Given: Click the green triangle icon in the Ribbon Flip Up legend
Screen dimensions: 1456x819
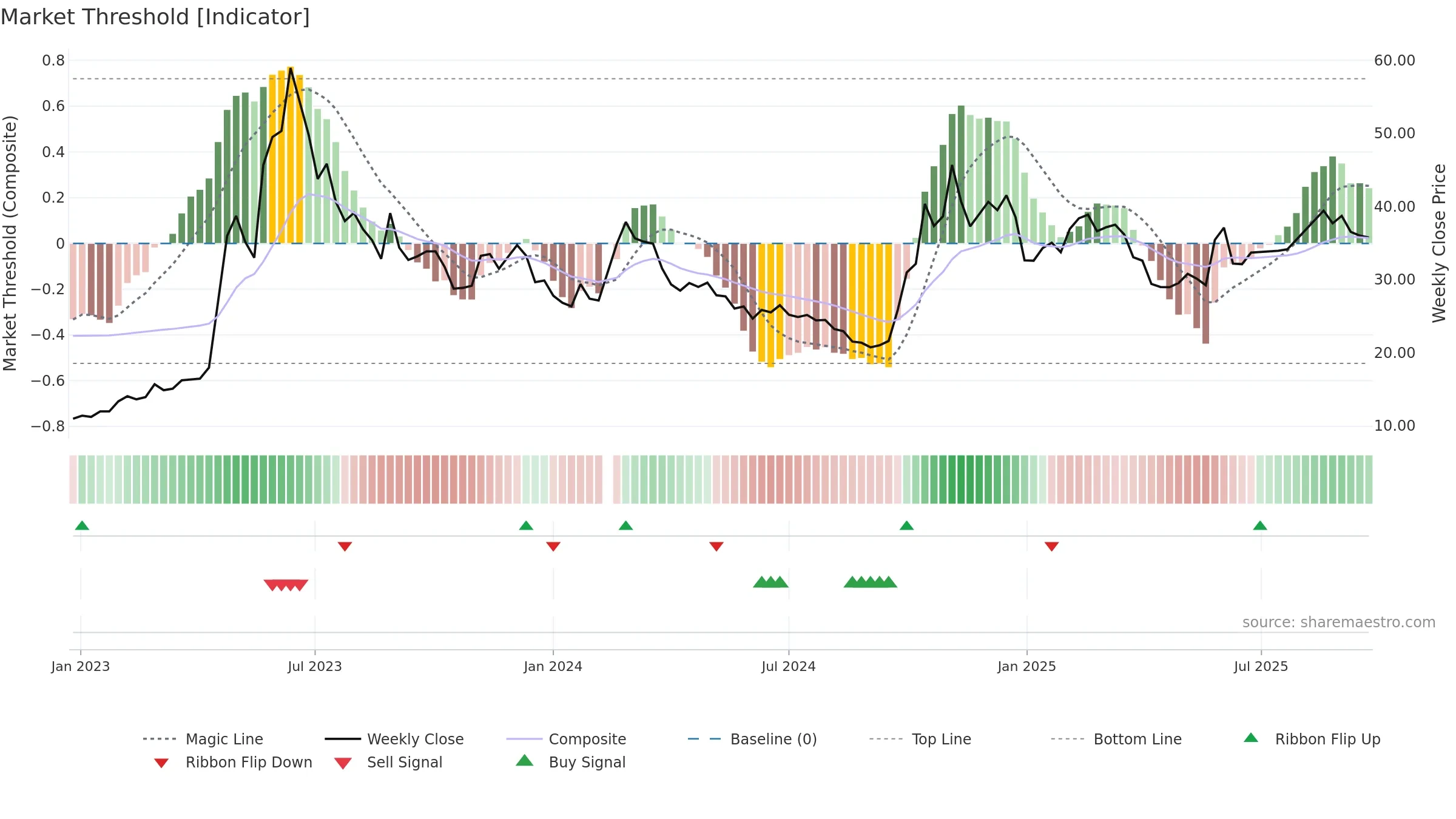Looking at the screenshot, I should point(1251,738).
